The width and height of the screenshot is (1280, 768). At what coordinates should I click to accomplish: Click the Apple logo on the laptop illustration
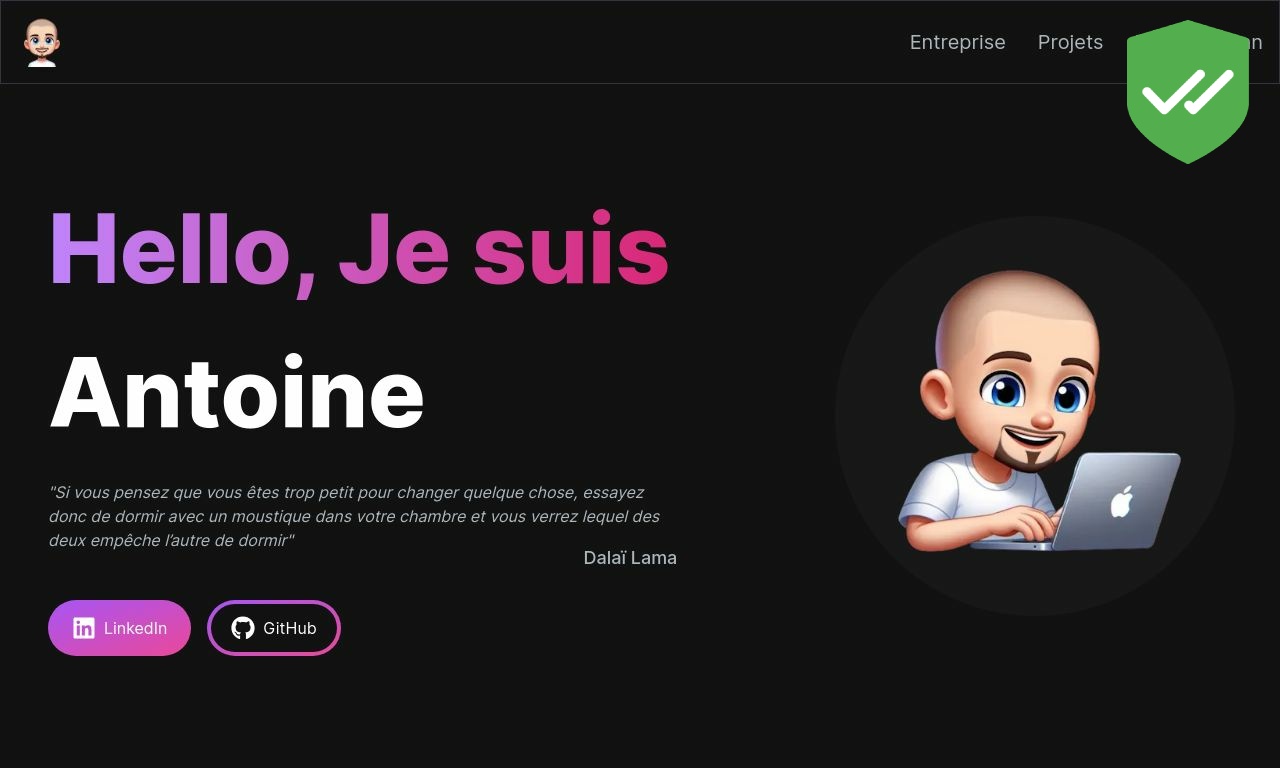coord(1122,500)
